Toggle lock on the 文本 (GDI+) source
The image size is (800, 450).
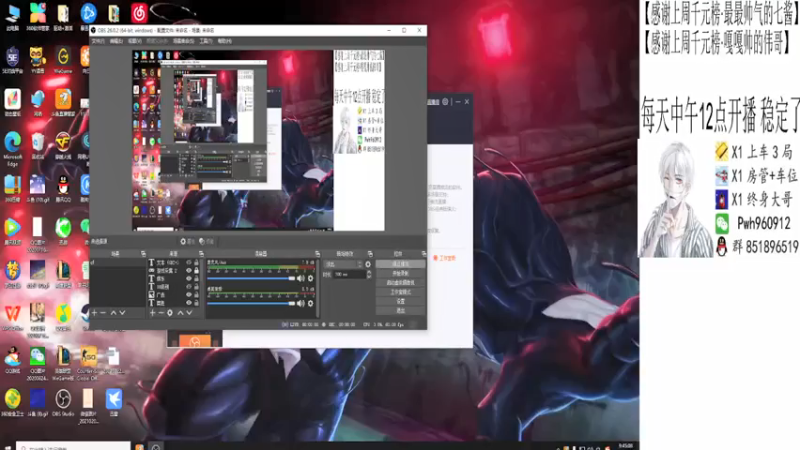[196, 262]
